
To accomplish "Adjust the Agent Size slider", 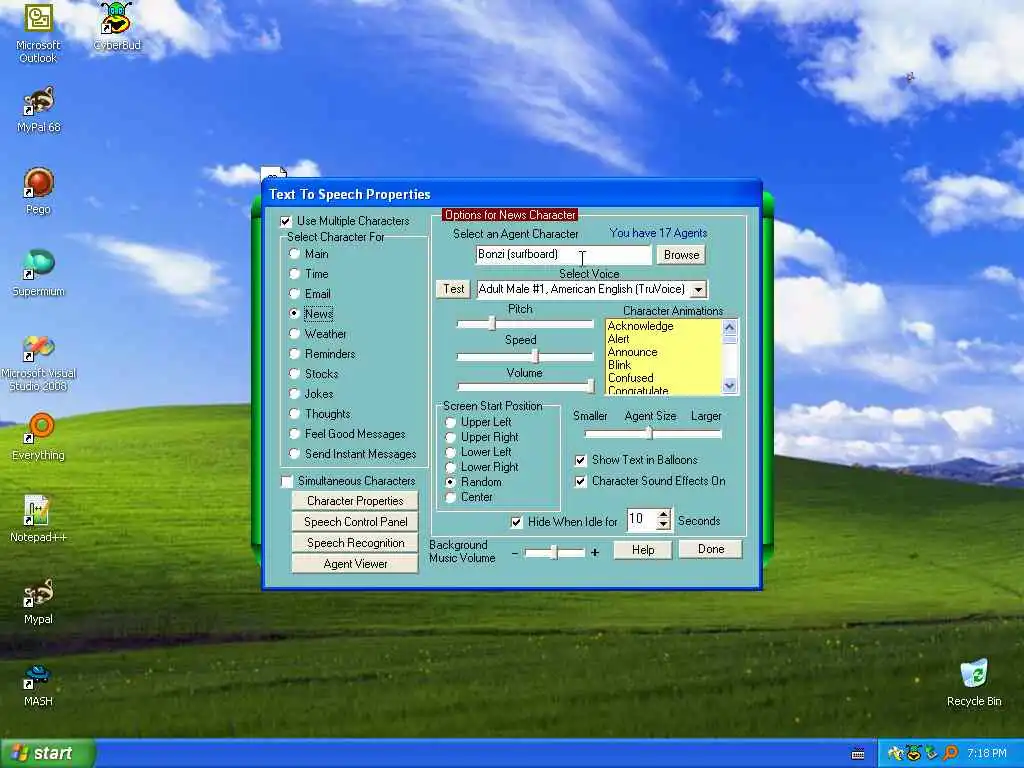I will pos(649,433).
